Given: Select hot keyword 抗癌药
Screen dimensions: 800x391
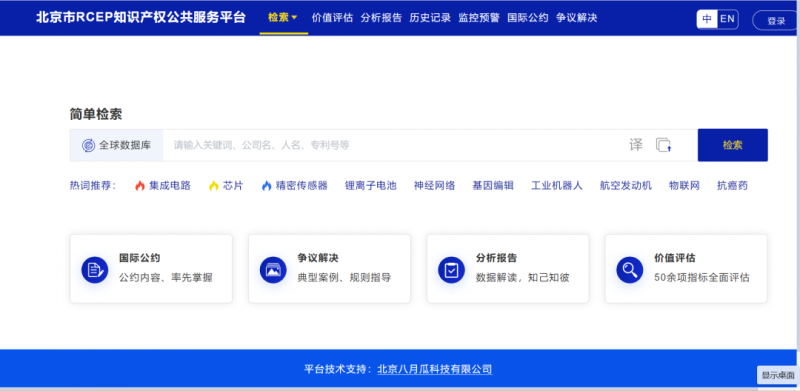Looking at the screenshot, I should click(x=733, y=186).
